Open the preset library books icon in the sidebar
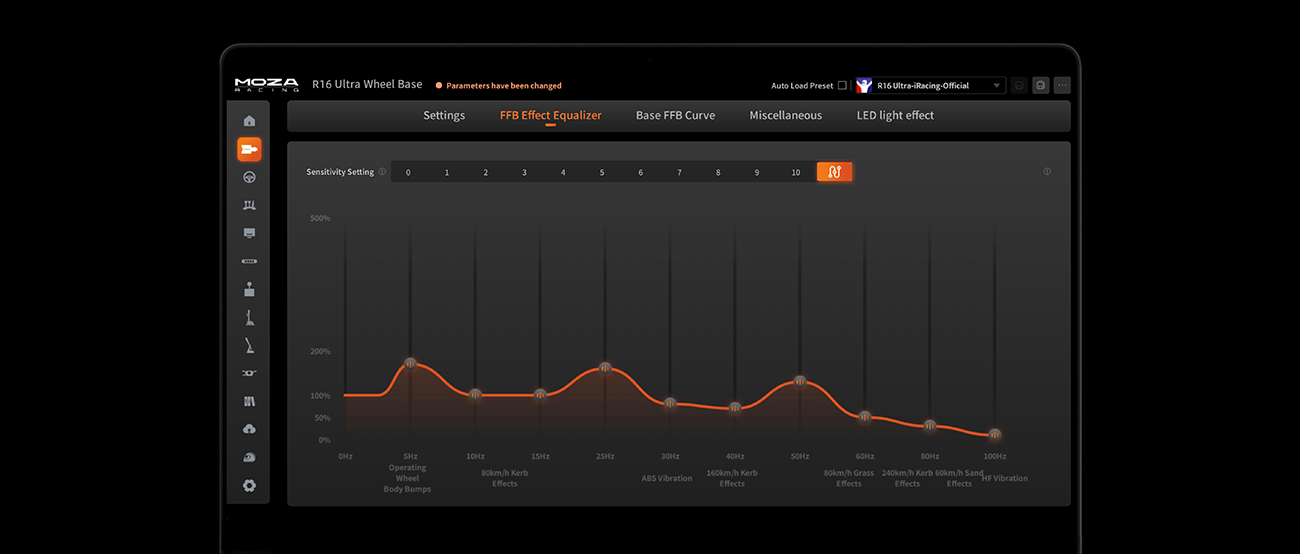This screenshot has width=1300, height=554. click(x=249, y=401)
